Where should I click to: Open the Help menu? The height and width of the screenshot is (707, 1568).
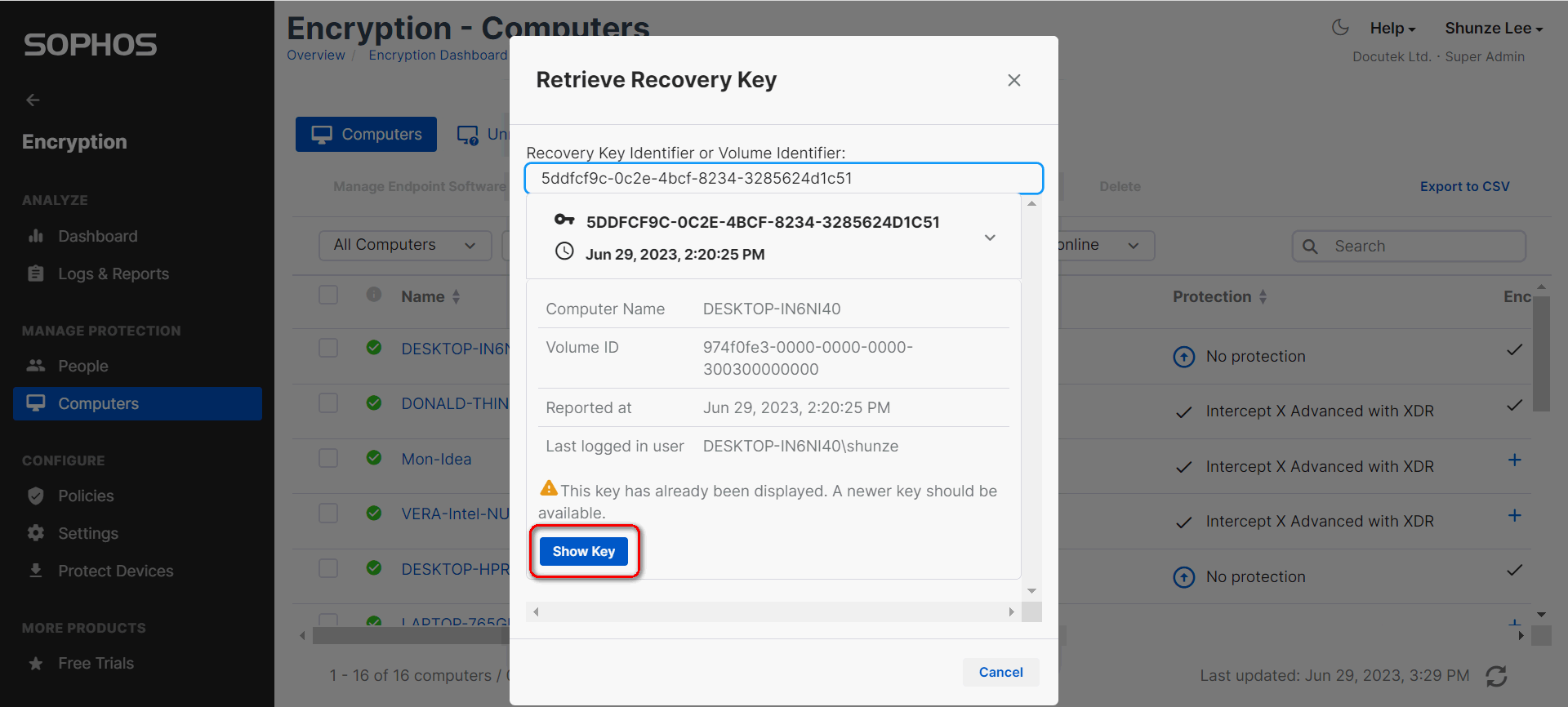(1392, 29)
